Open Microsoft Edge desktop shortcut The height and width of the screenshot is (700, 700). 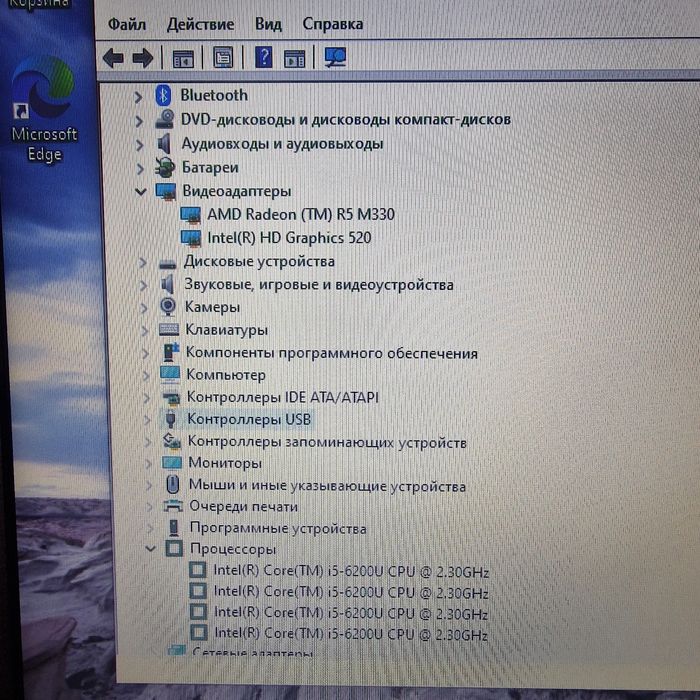click(44, 110)
